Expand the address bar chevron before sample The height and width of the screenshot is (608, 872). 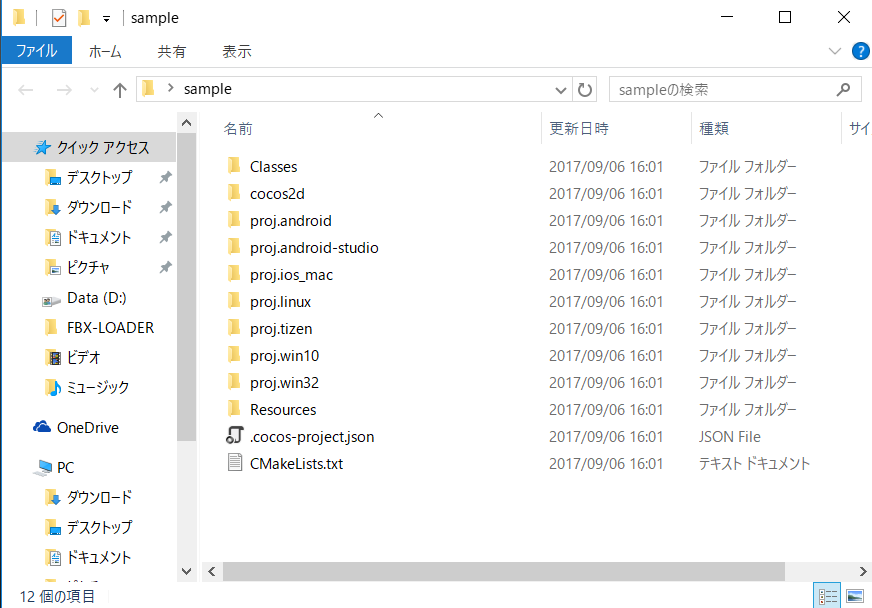(171, 88)
